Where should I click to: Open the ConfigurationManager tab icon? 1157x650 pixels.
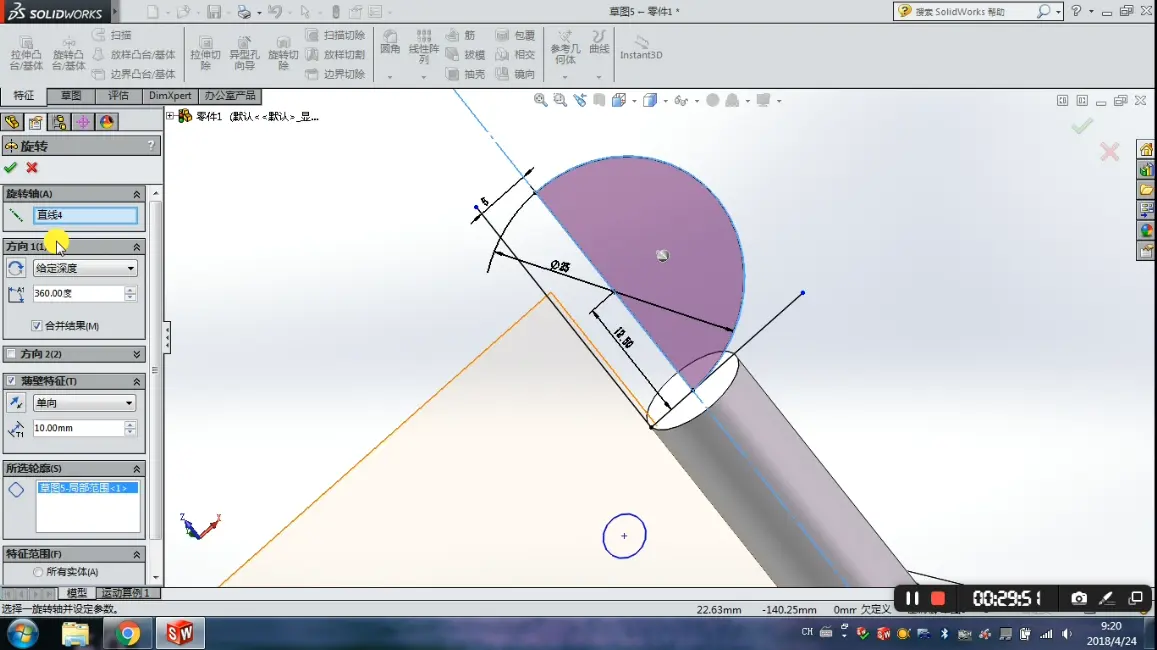point(59,122)
